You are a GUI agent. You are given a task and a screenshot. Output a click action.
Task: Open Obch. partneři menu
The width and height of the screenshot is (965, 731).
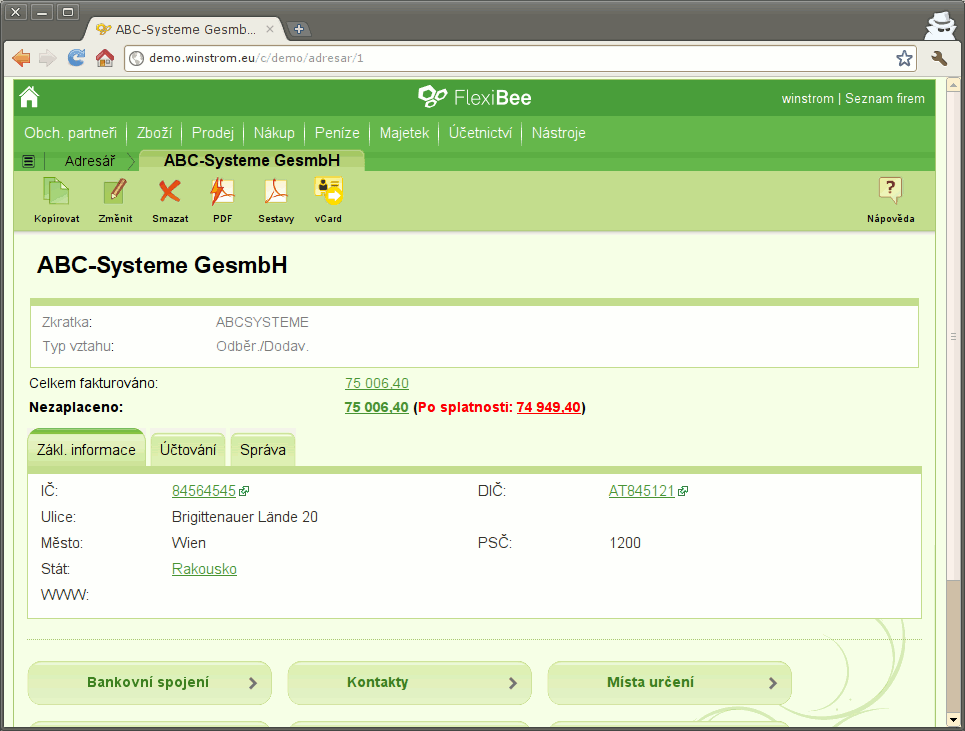[70, 133]
